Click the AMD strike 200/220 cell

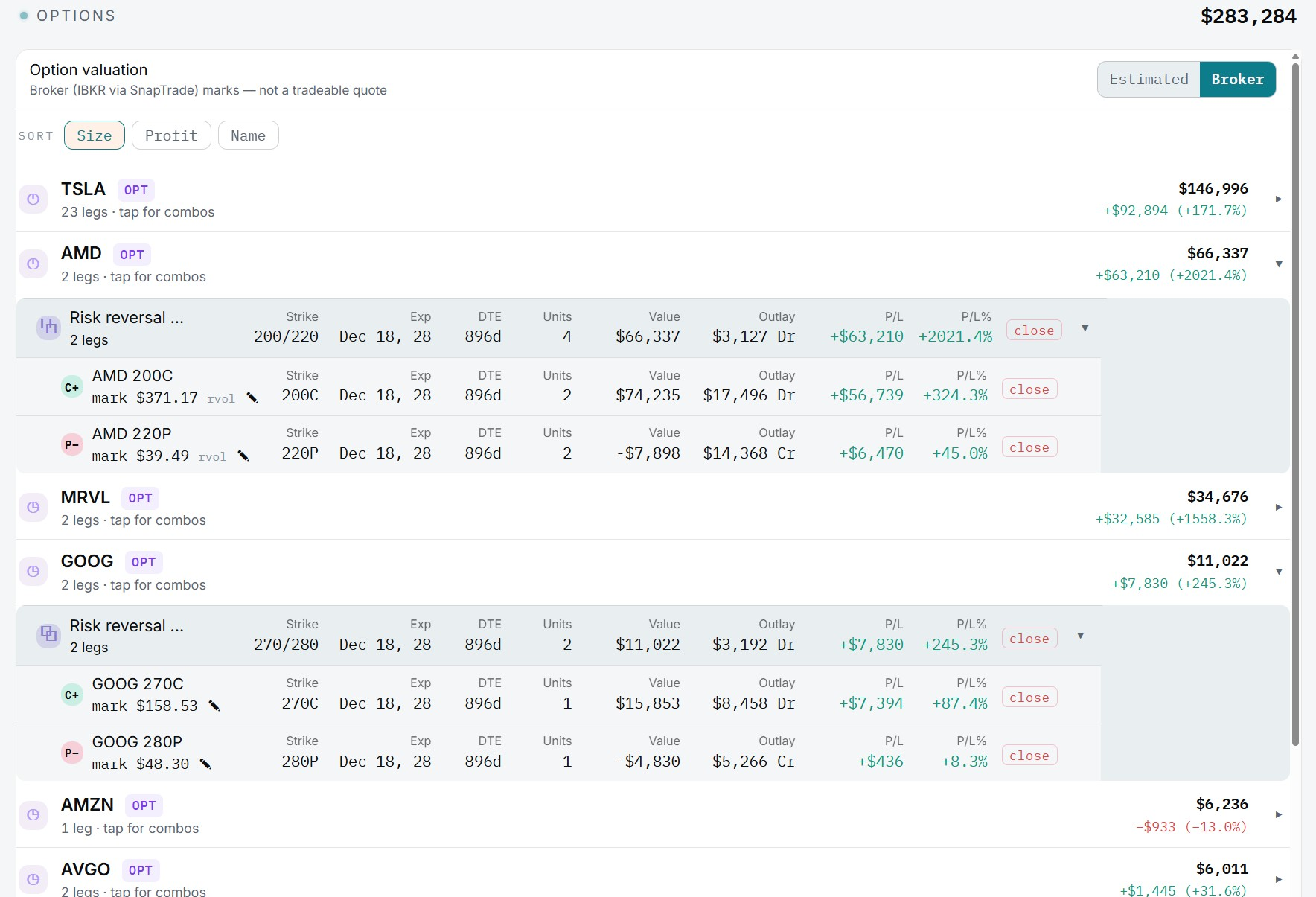286,336
